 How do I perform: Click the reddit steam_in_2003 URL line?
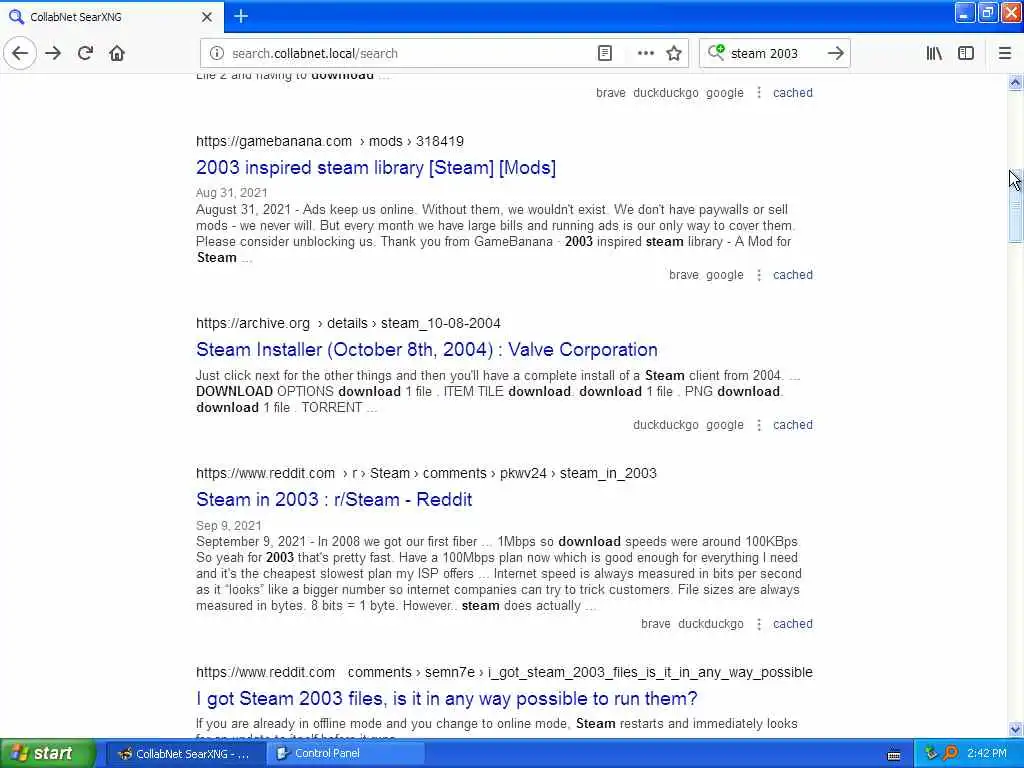(x=426, y=473)
